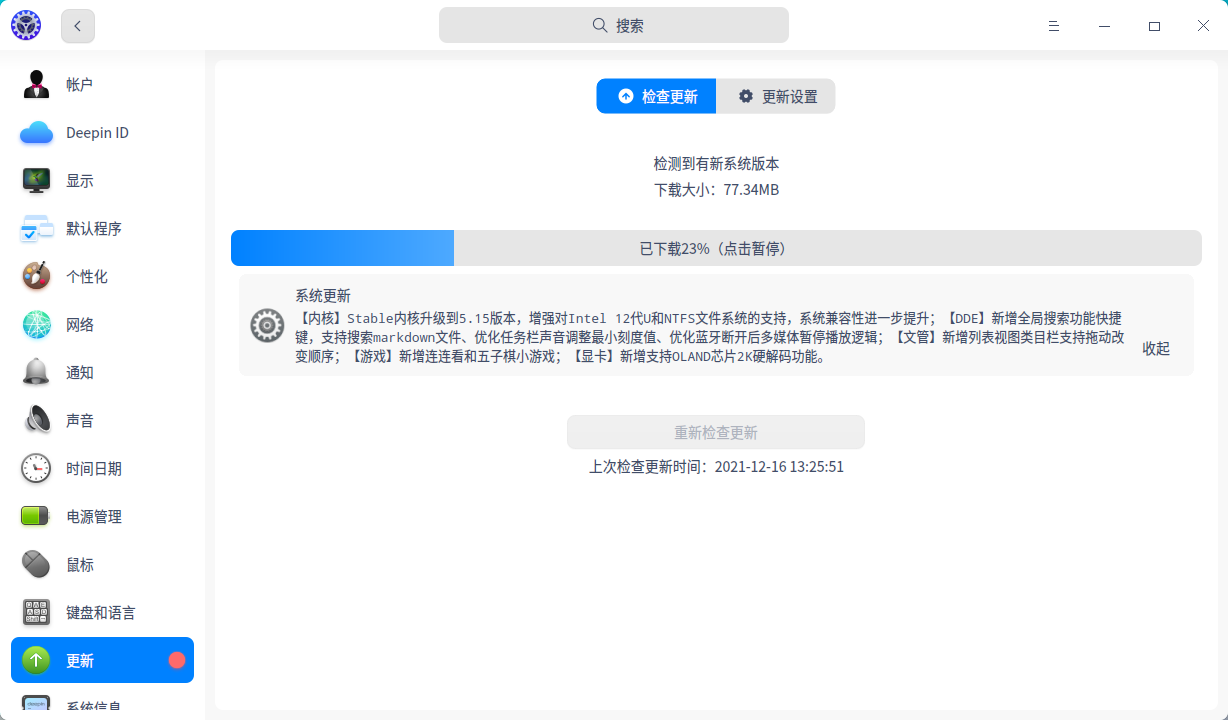This screenshot has height=720, width=1228.
Task: Open Deepin ID cloud icon
Action: [37, 133]
